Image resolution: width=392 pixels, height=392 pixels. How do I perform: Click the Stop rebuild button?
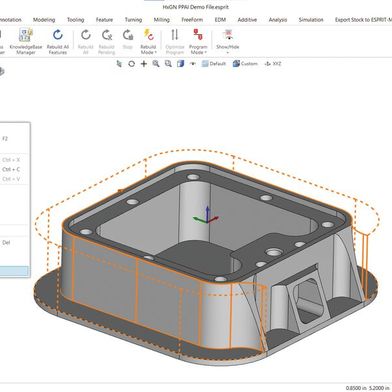[127, 39]
